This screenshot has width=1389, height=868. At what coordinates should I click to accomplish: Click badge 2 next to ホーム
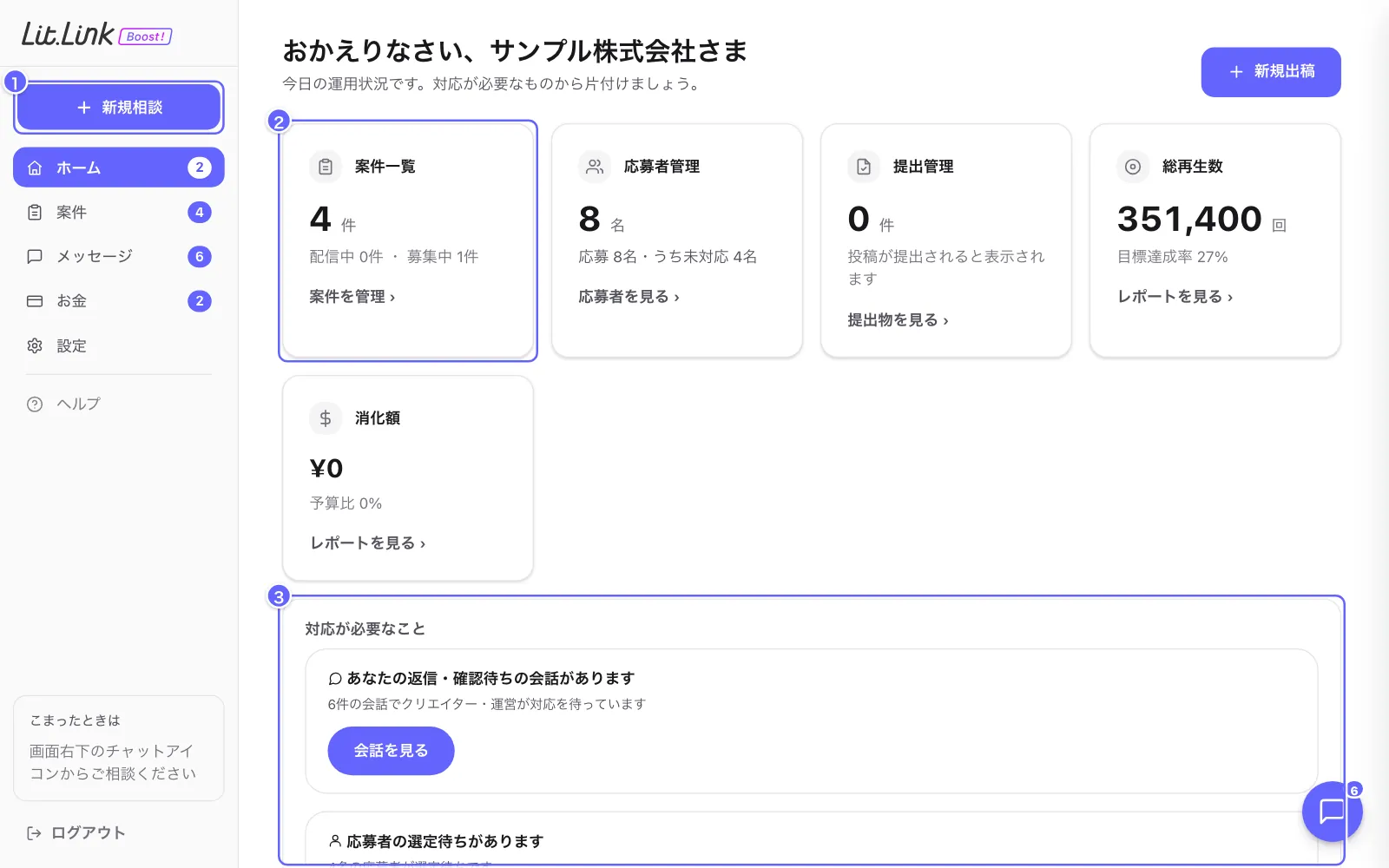pos(200,168)
